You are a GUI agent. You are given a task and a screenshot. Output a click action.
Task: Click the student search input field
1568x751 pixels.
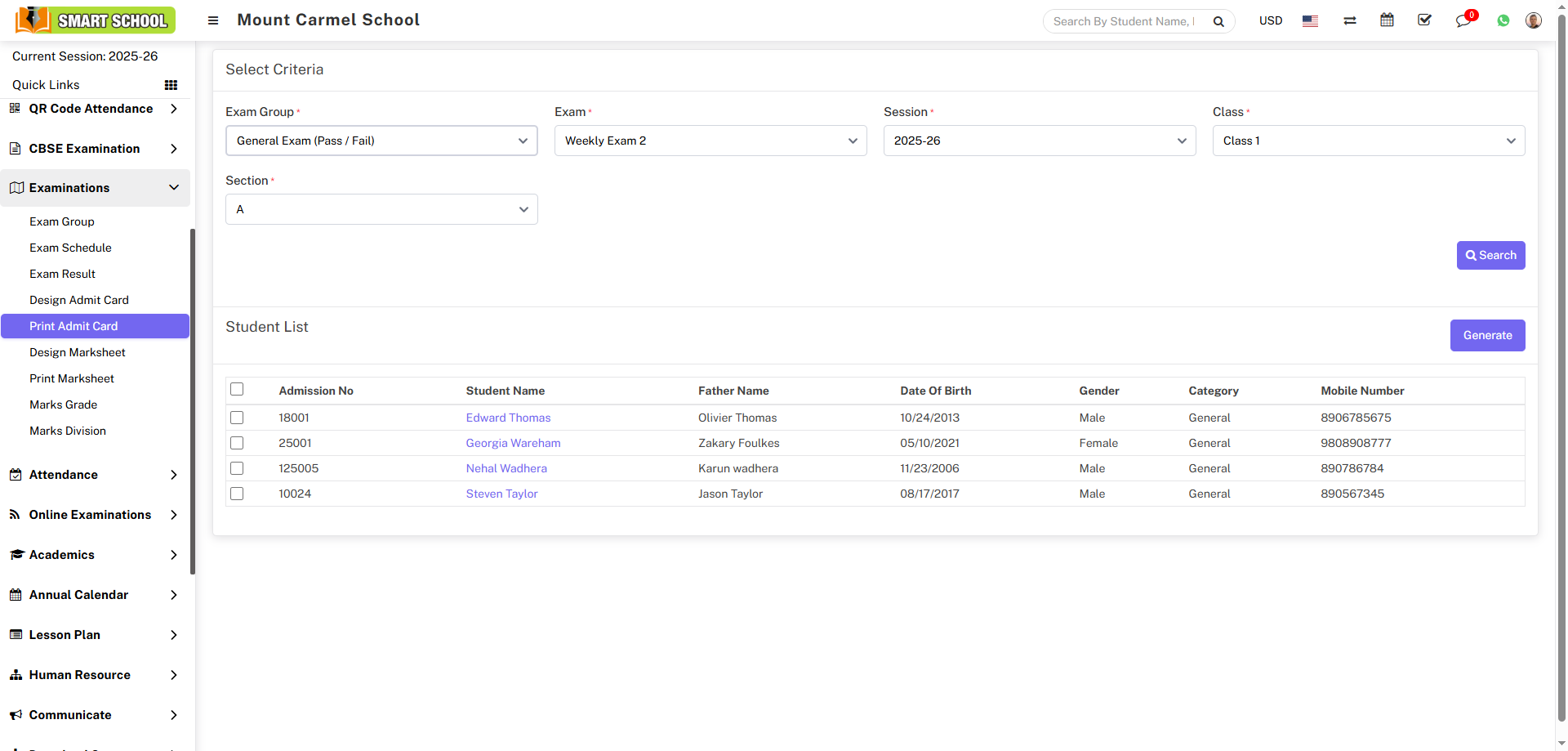pos(1124,21)
